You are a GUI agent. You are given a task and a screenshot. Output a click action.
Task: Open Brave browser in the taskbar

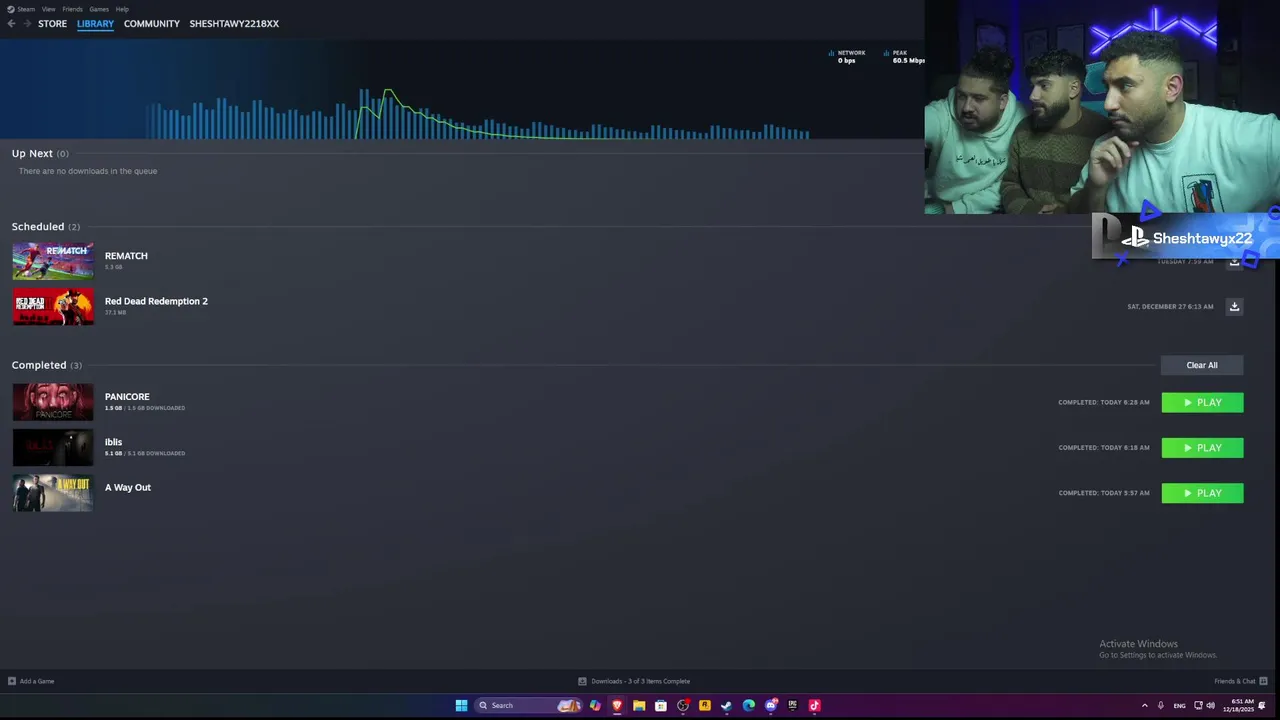617,705
